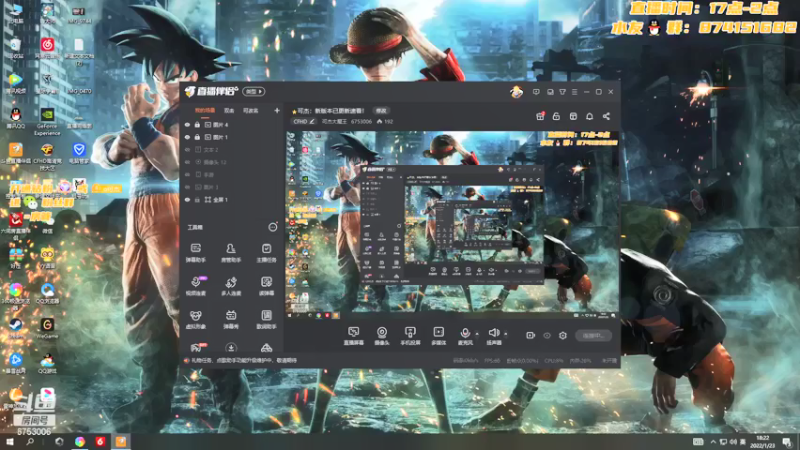This screenshot has height=450, width=800.
Task: Add a 直播屏幕 screen capture source
Action: point(353,336)
